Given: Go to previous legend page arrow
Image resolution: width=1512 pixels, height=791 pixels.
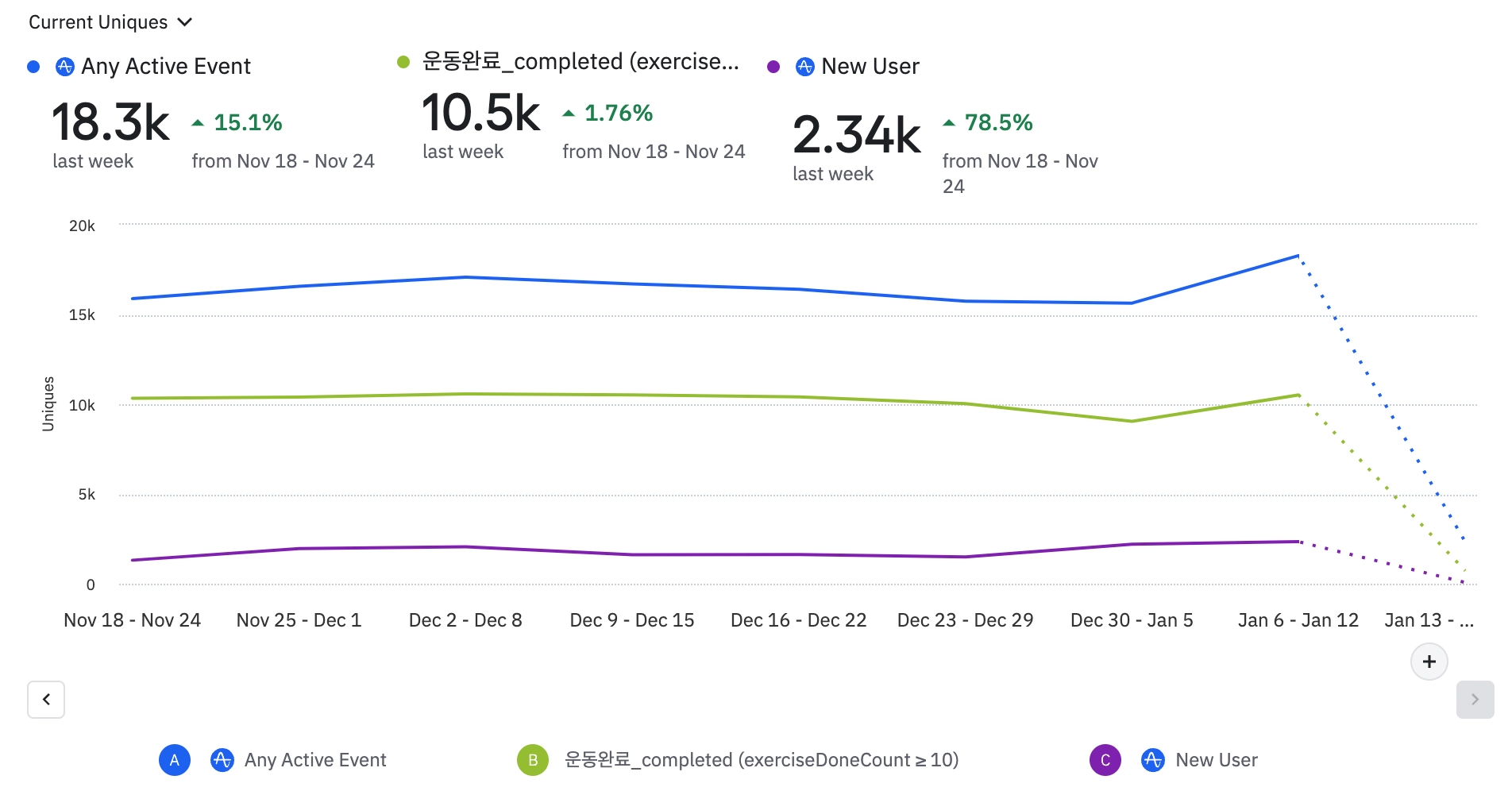Looking at the screenshot, I should click(x=46, y=700).
